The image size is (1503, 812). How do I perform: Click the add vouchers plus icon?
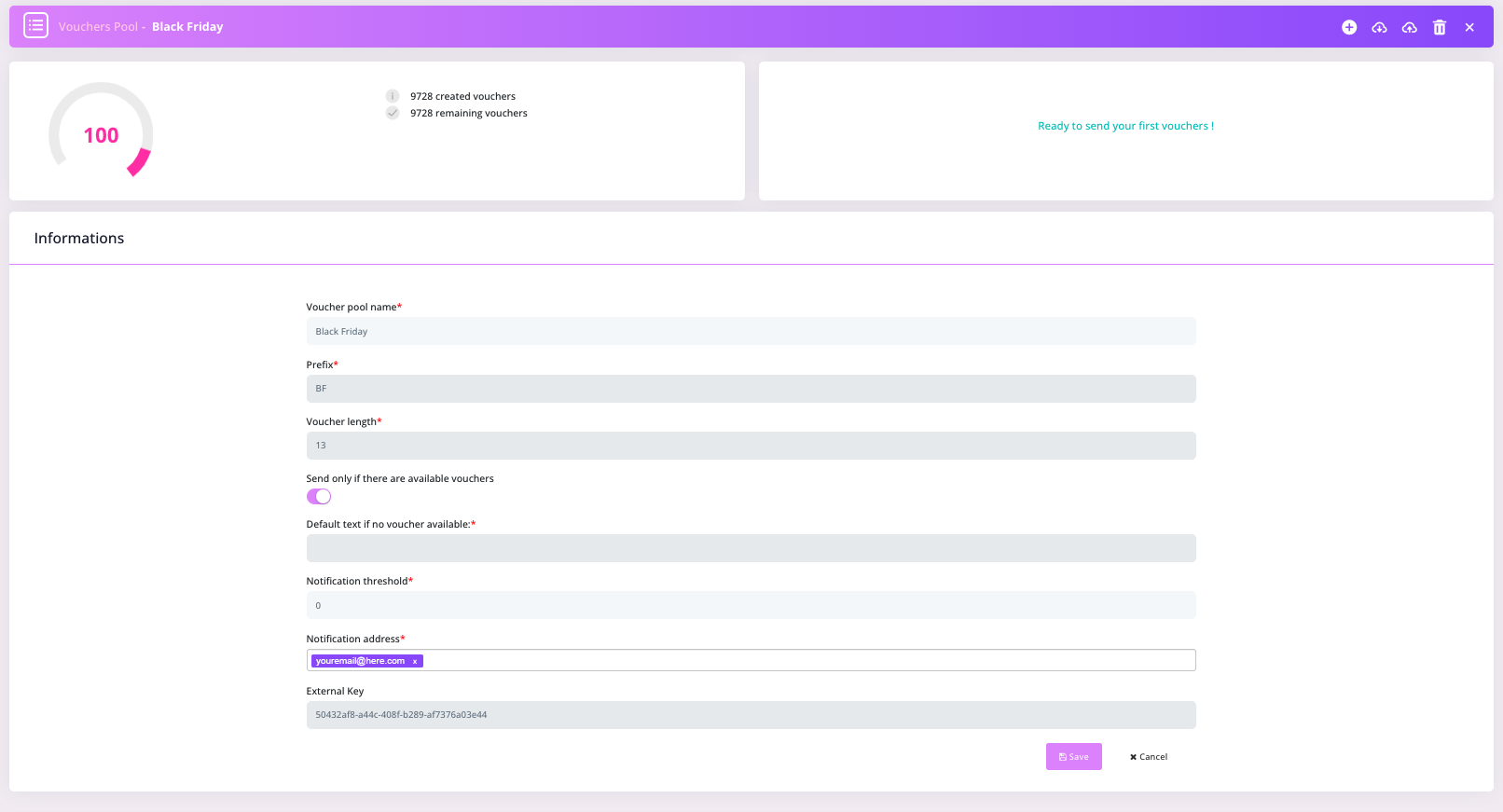(x=1349, y=27)
